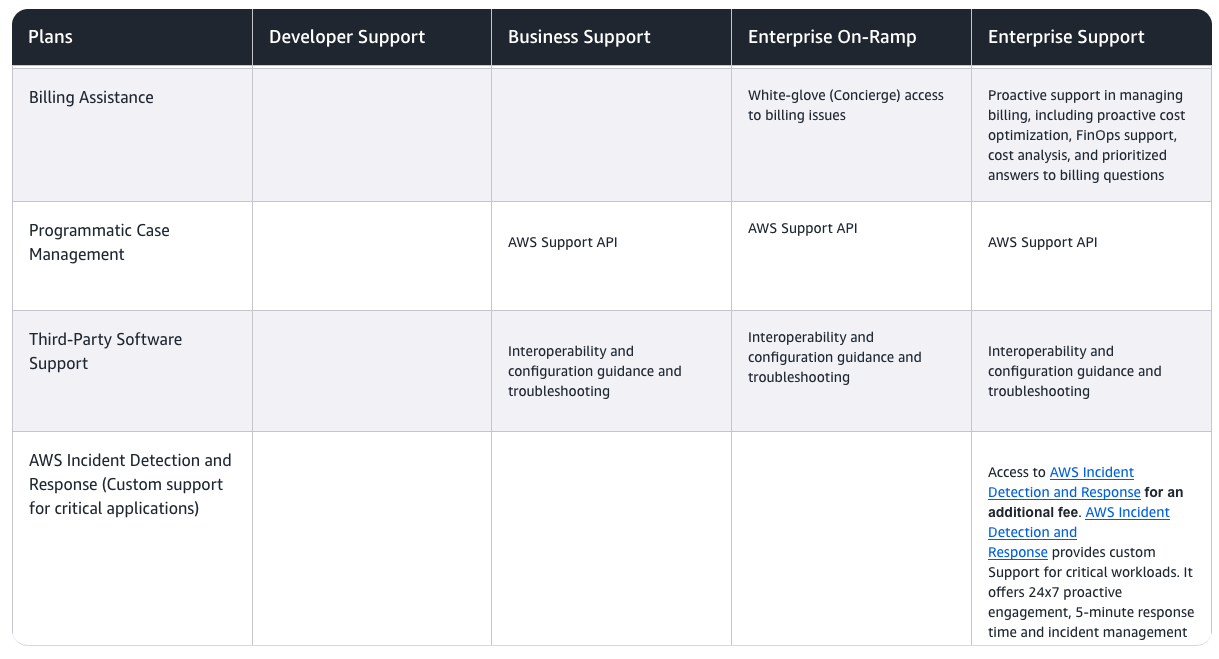Screen dimensions: 1219x659
Task: Click Interoperability guidance text under Enterprise On-Ramp
Action: coord(834,357)
